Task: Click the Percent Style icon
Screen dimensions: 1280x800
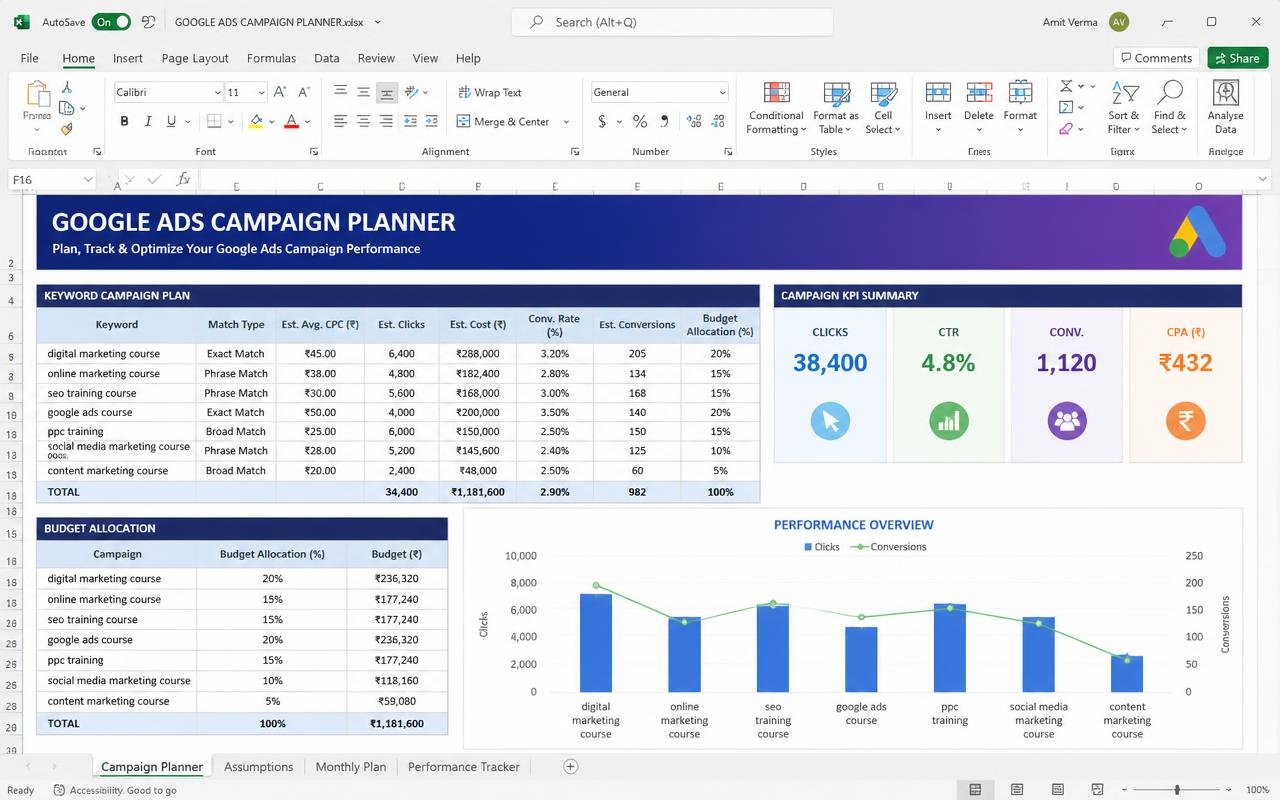Action: tap(640, 121)
